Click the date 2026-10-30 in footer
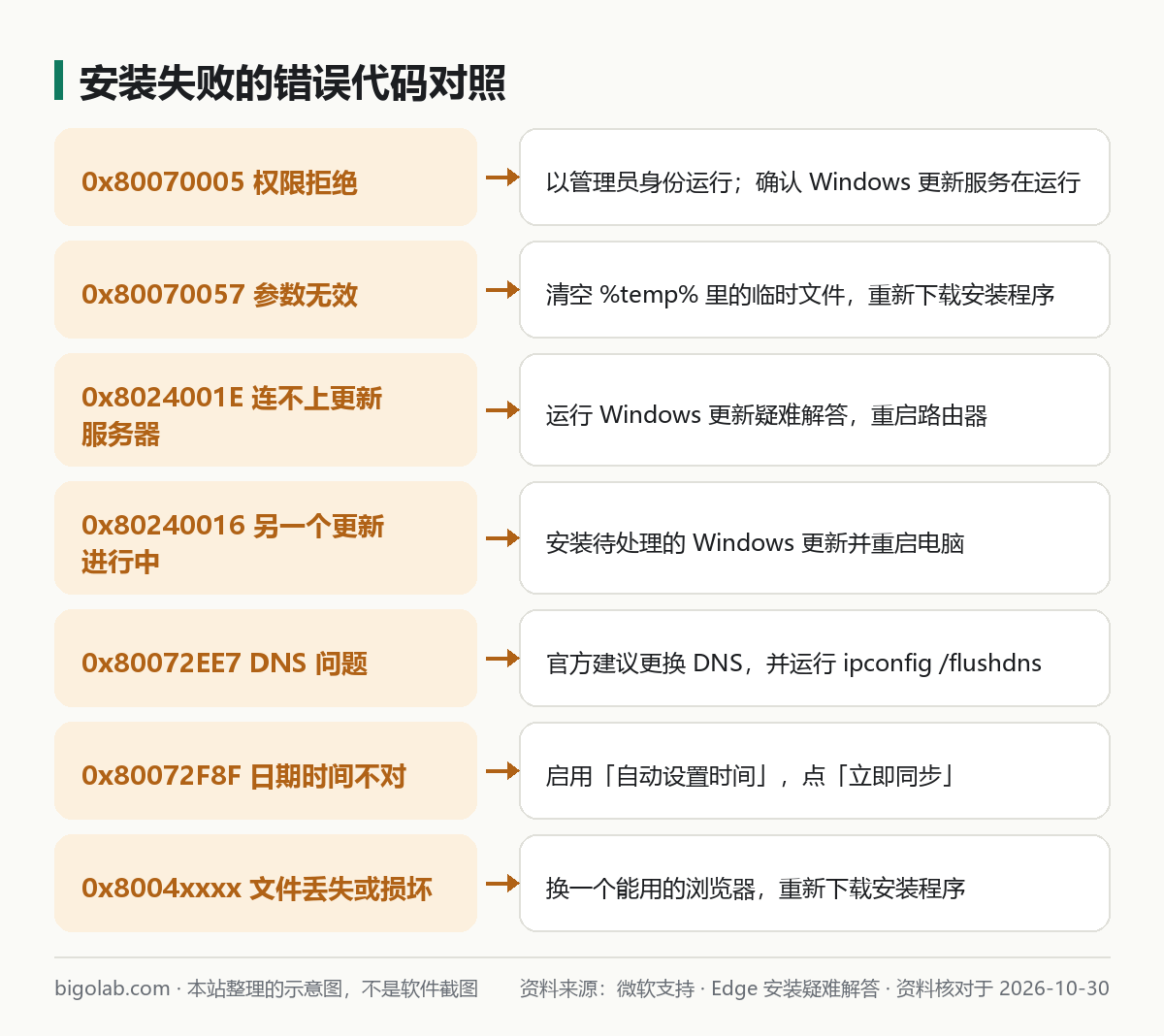 click(x=1054, y=988)
